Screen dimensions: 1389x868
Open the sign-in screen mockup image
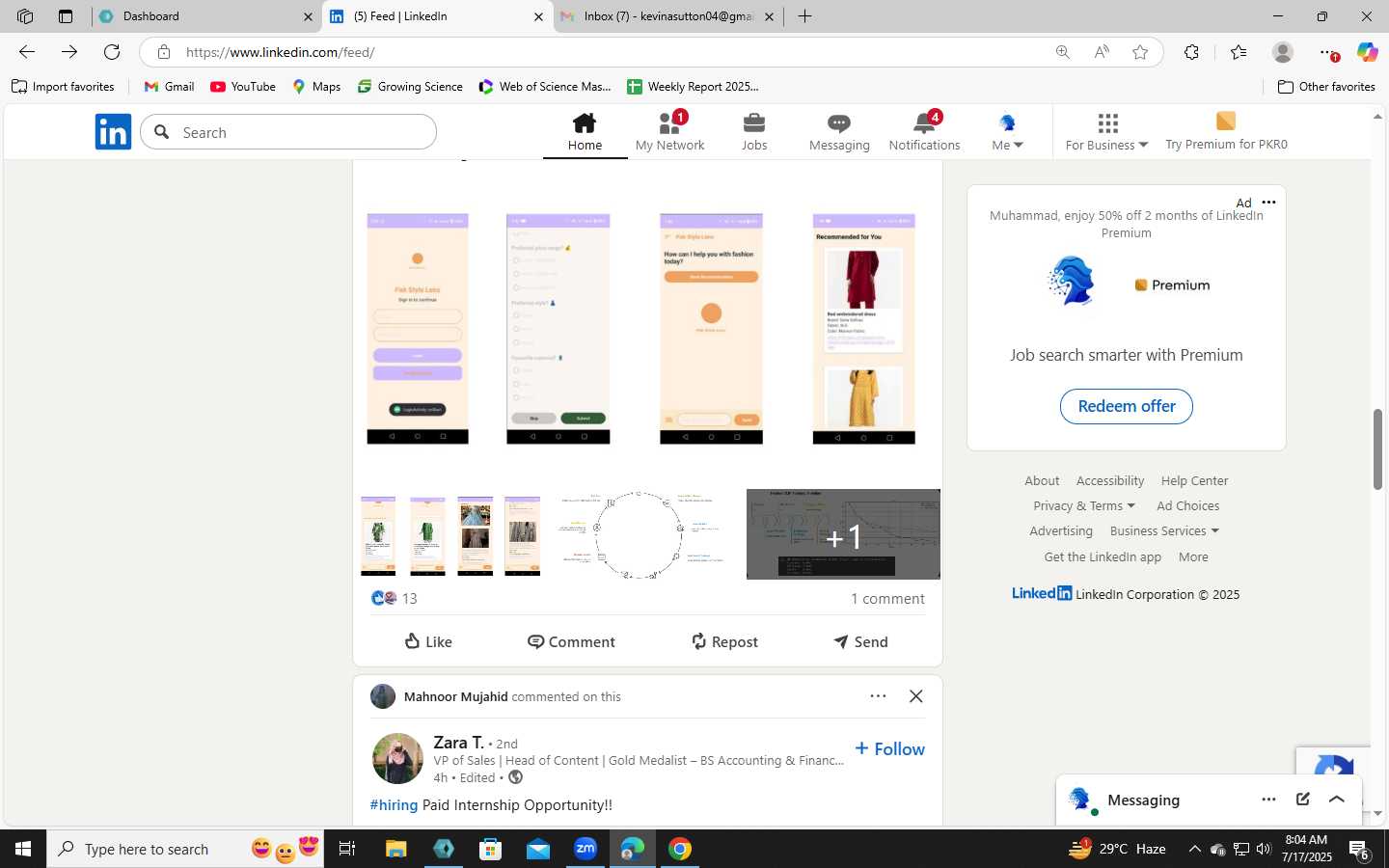(418, 329)
